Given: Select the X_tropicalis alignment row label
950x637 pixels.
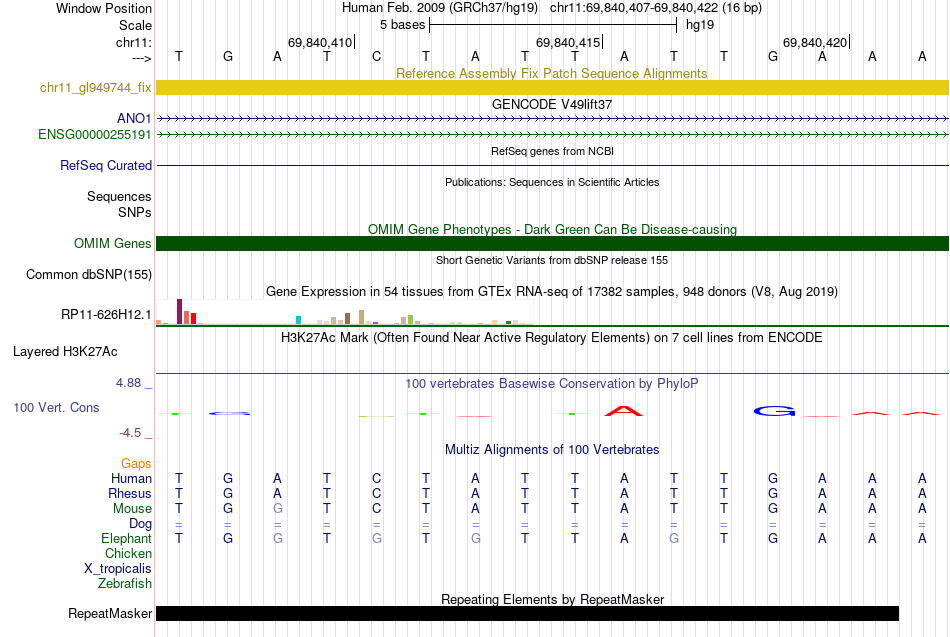Looking at the screenshot, I should [x=118, y=569].
